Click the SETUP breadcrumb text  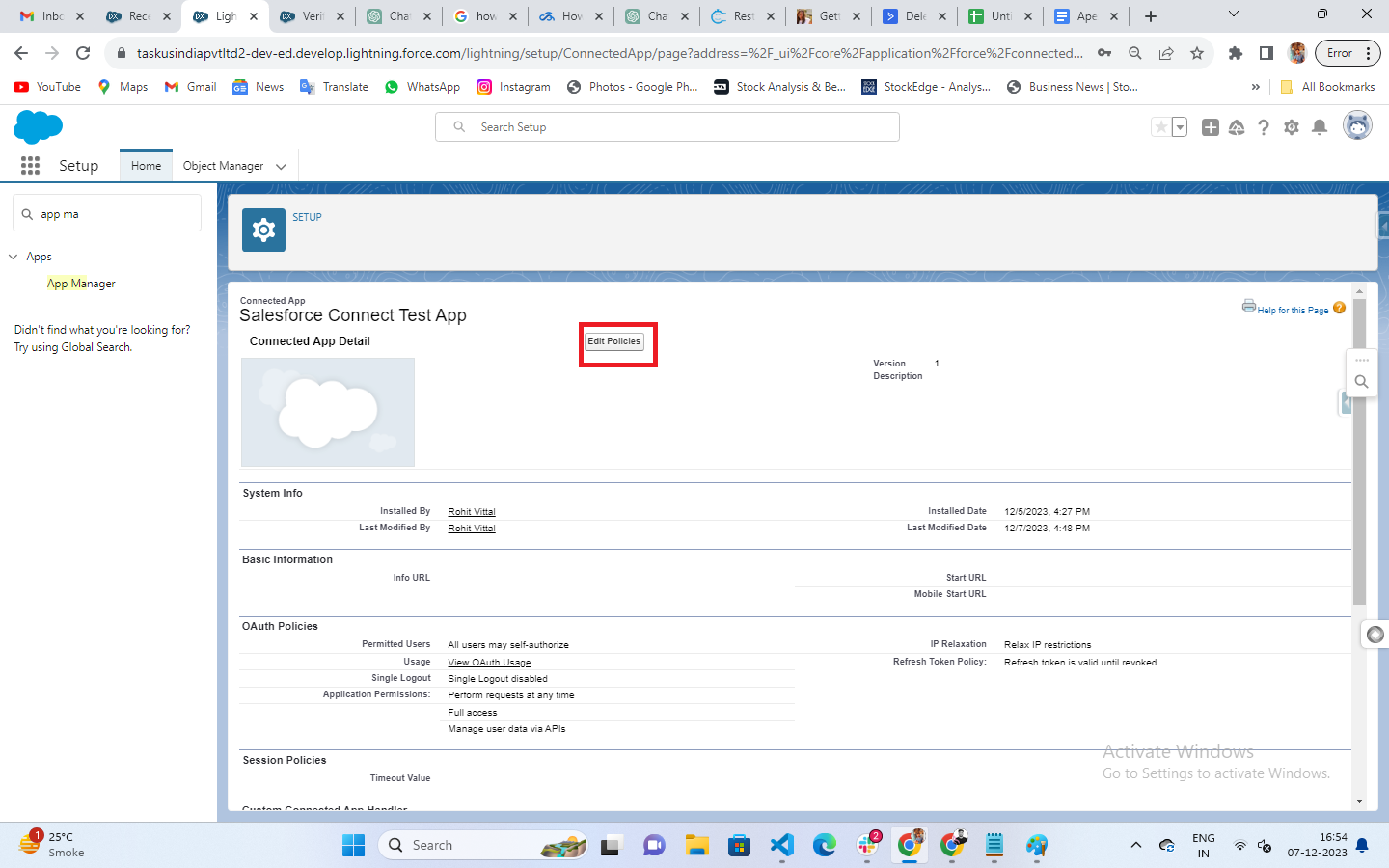pyautogui.click(x=307, y=217)
